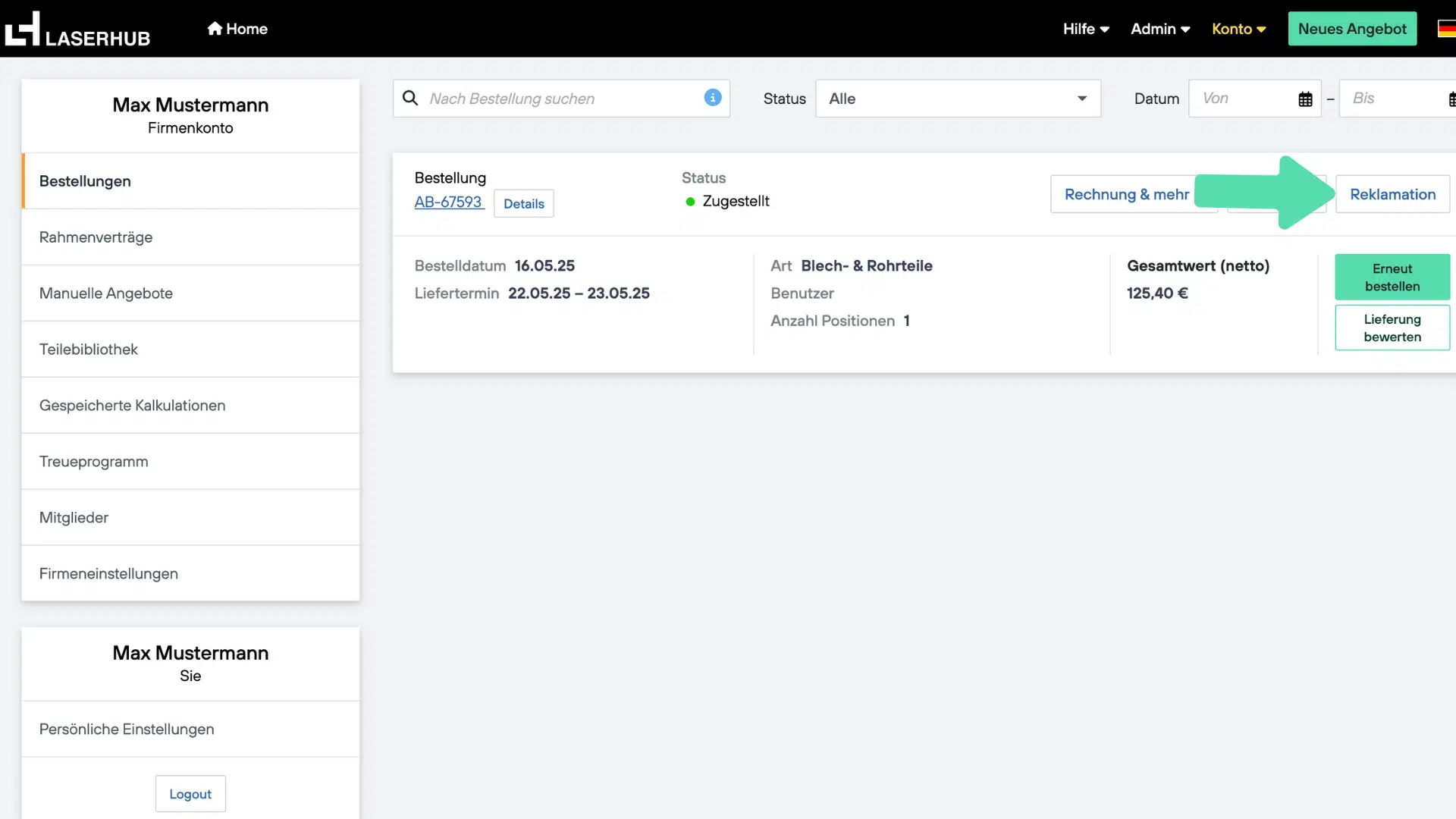Open Teilebibliothek in the sidebar

tap(190, 350)
